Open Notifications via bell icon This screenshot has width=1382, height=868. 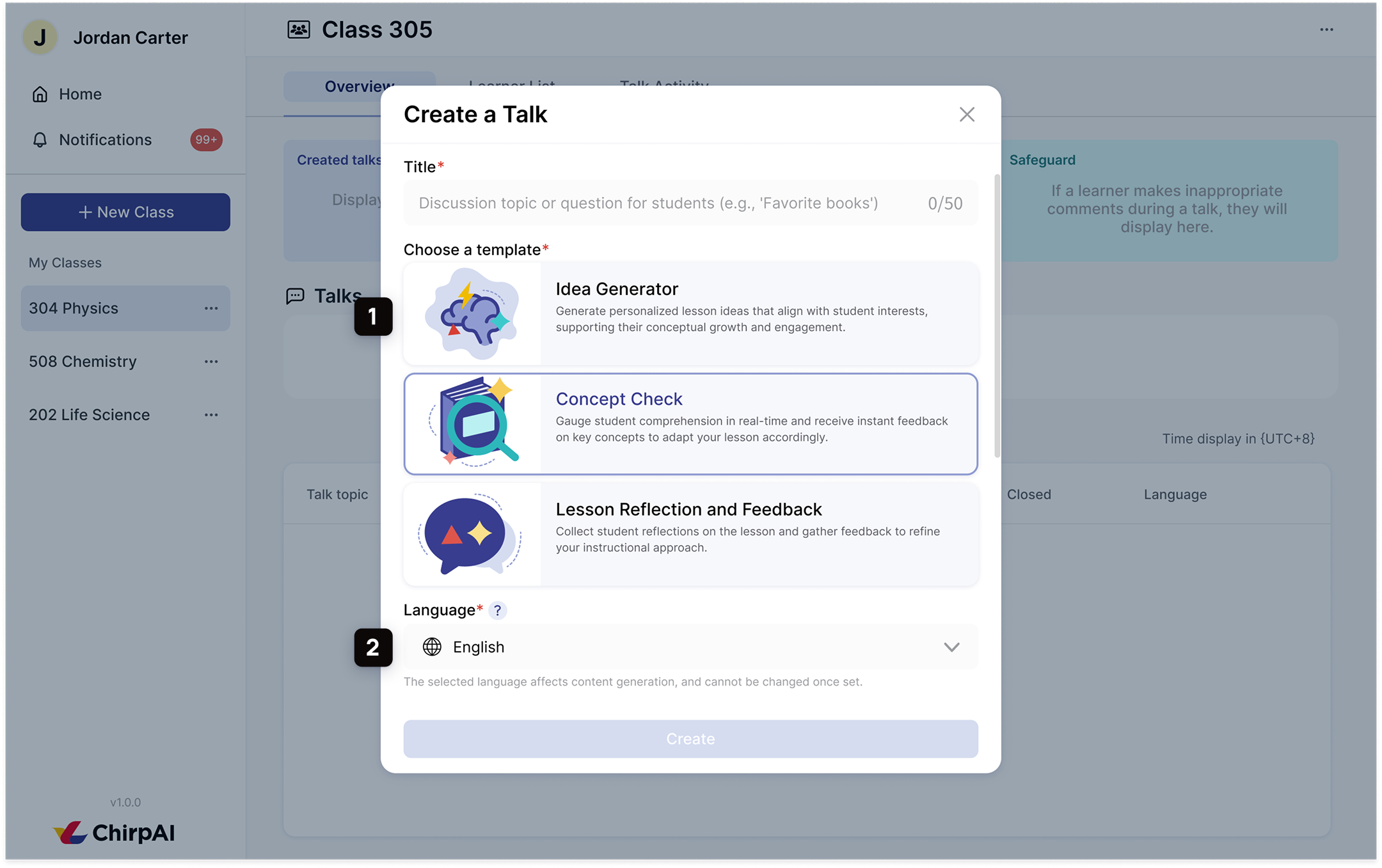[x=40, y=140]
